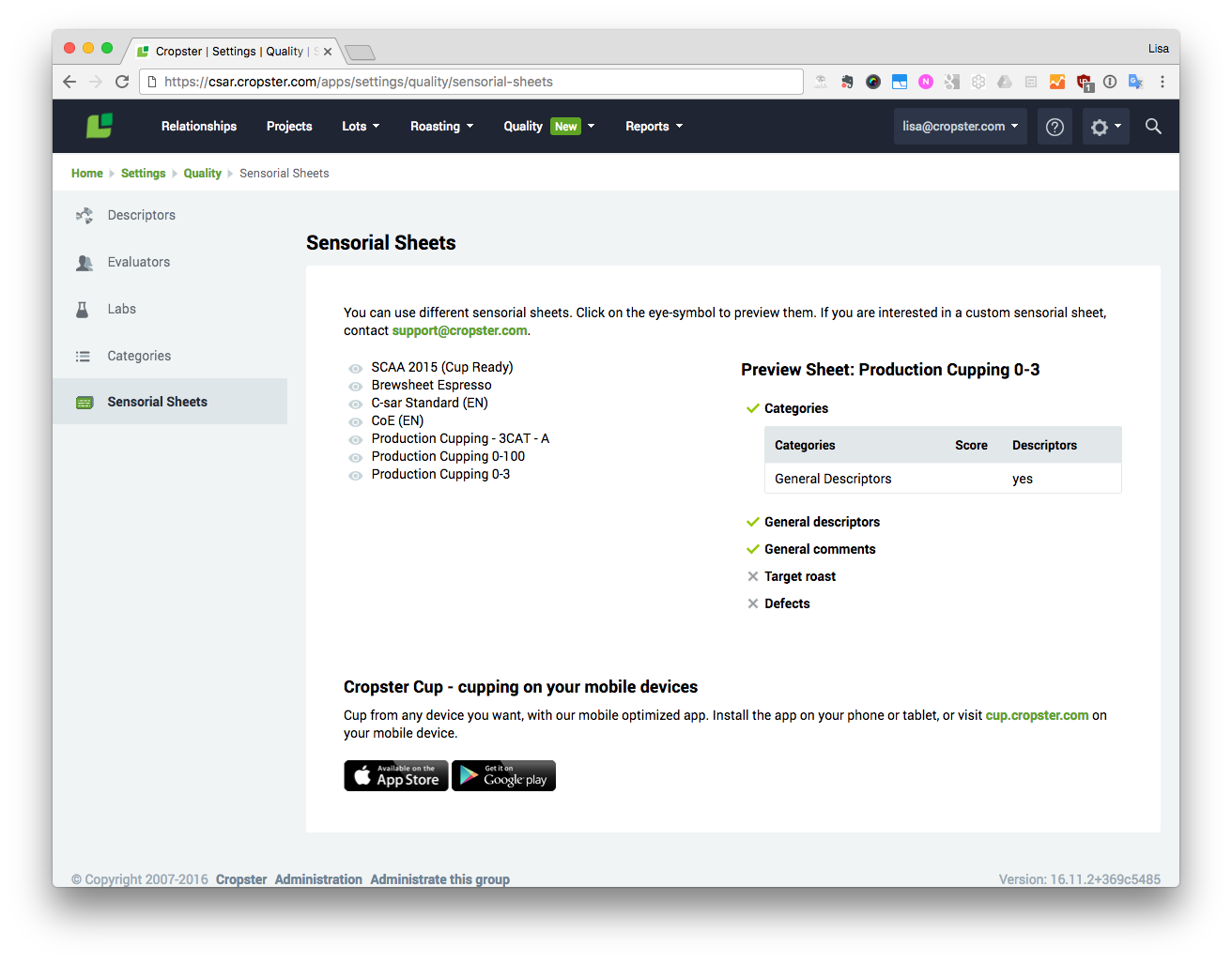
Task: Click the support@cropster.com email link
Action: tap(459, 330)
